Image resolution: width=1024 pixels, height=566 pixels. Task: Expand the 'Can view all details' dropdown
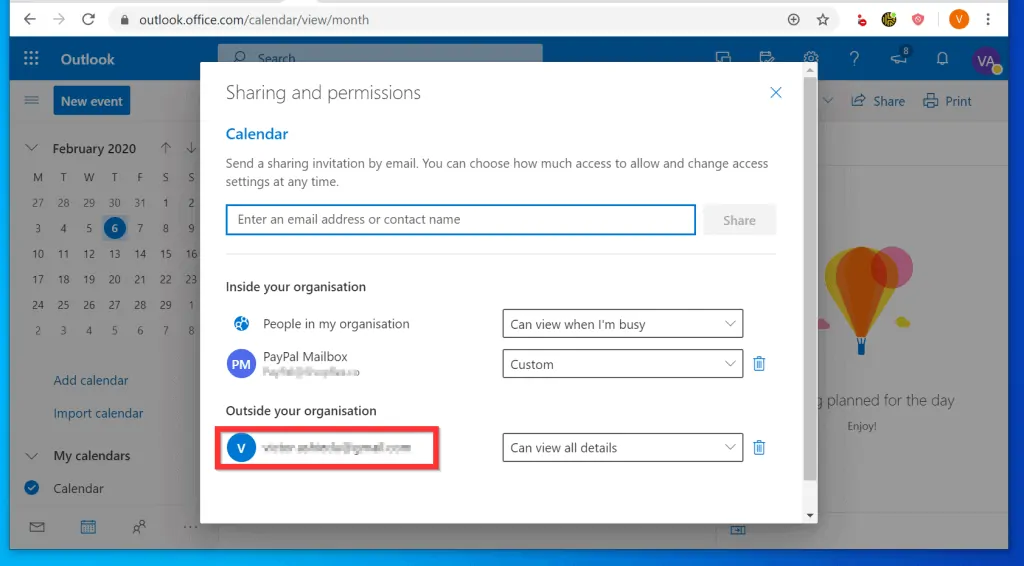pyautogui.click(x=622, y=447)
